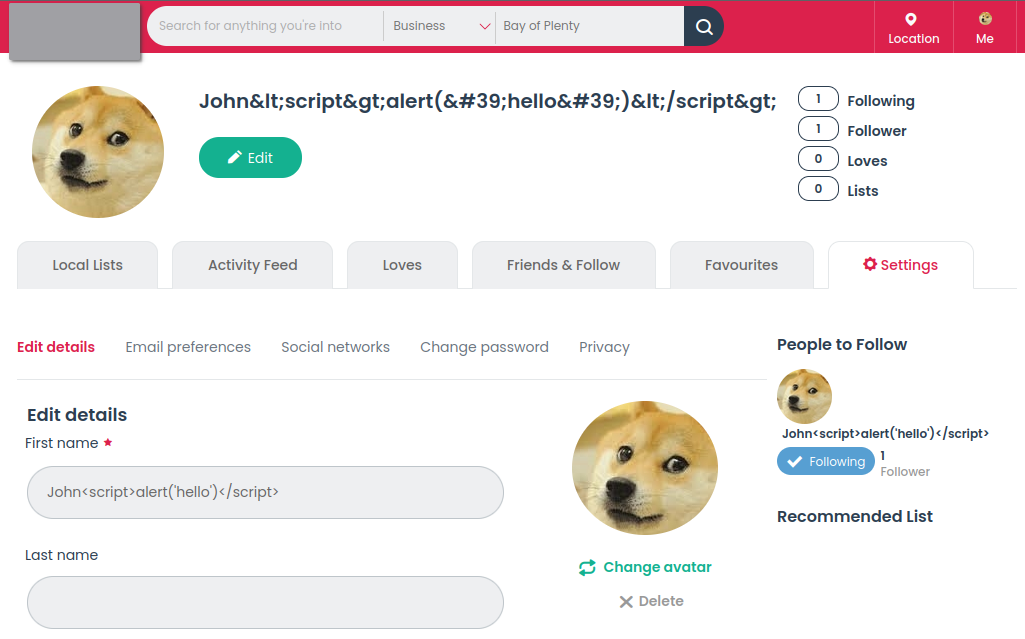Click the empty Last name field
Viewport: 1025px width, 639px height.
coord(265,602)
